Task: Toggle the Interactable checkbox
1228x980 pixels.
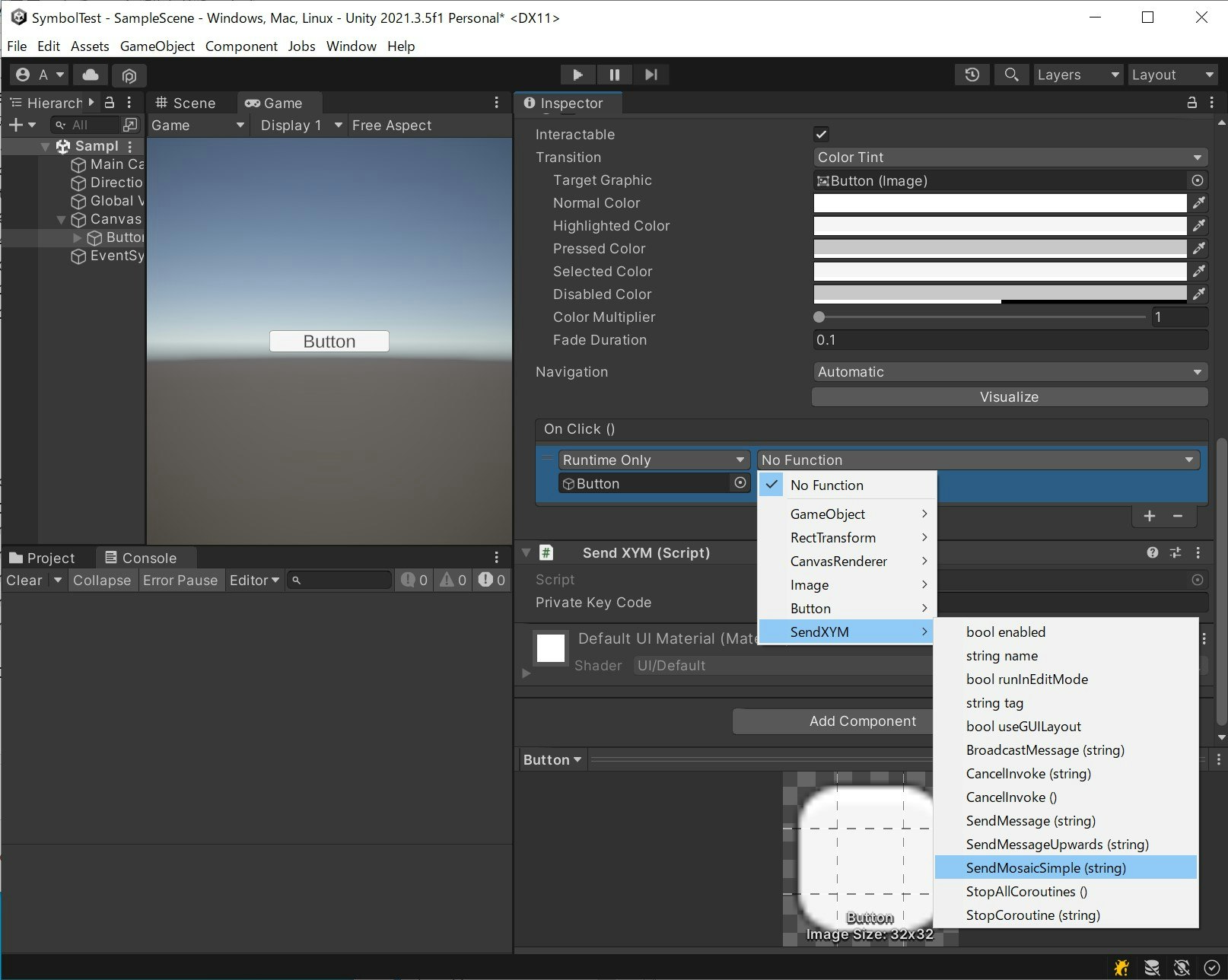Action: pos(821,135)
